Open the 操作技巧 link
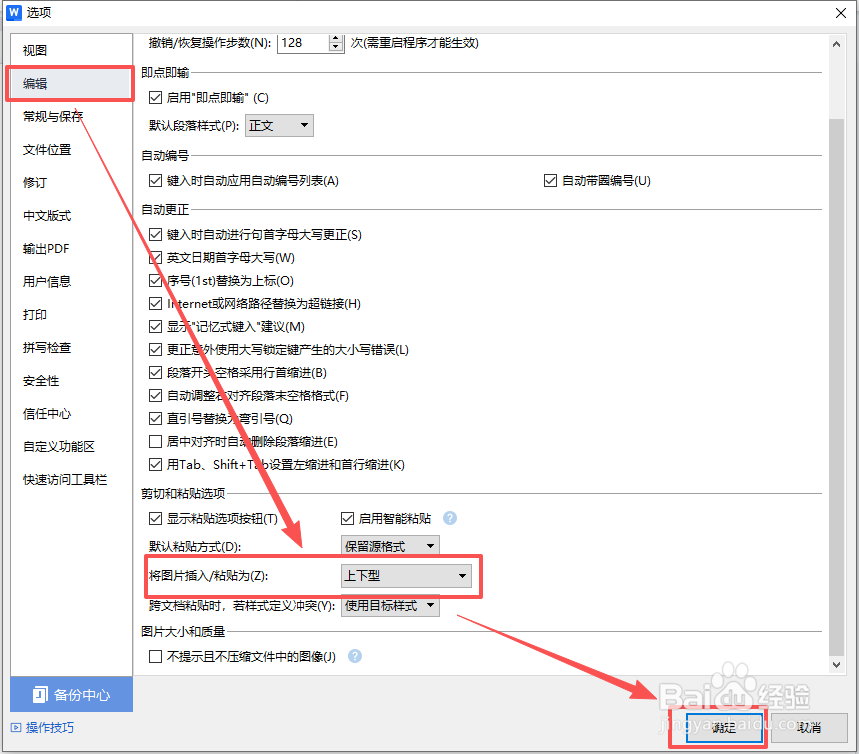The height and width of the screenshot is (754, 859). (x=42, y=728)
